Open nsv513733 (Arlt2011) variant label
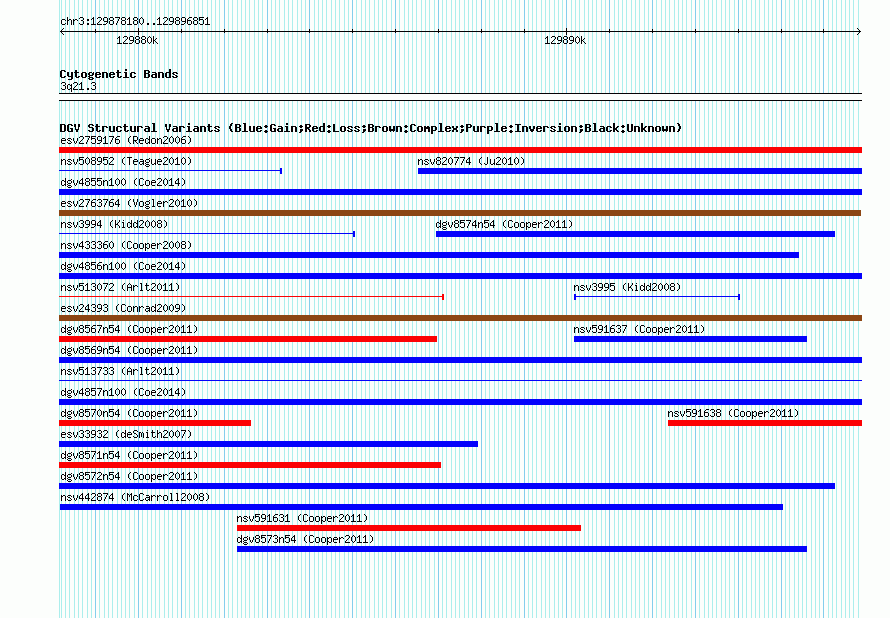The width and height of the screenshot is (890, 618). coord(120,371)
